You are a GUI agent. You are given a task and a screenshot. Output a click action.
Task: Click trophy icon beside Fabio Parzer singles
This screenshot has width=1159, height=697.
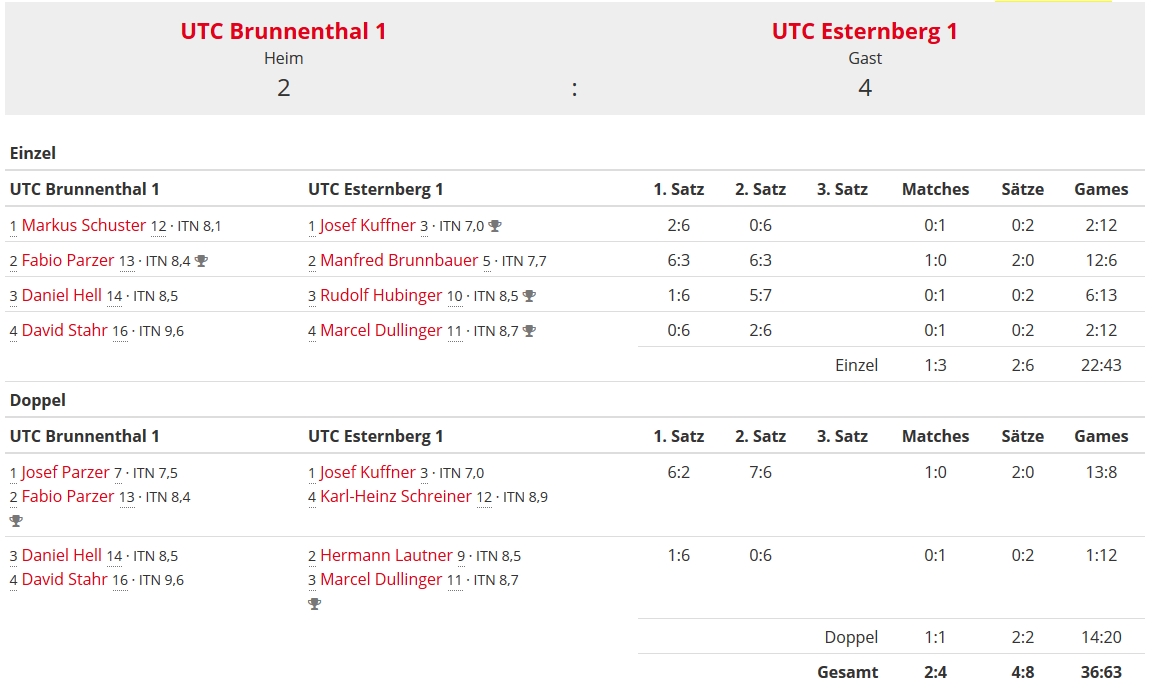click(201, 261)
